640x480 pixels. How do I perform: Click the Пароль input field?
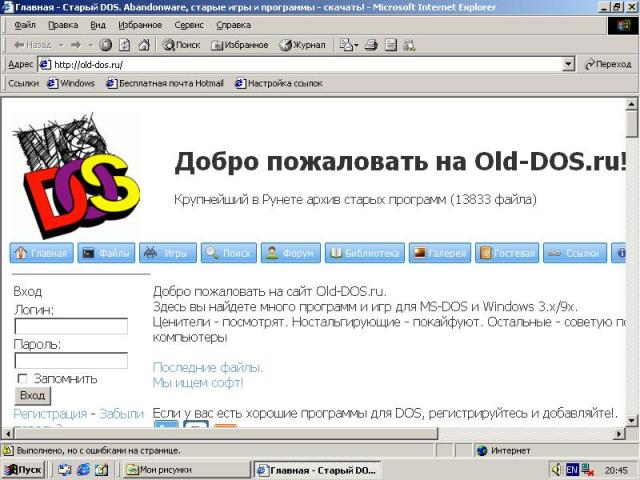click(x=71, y=360)
